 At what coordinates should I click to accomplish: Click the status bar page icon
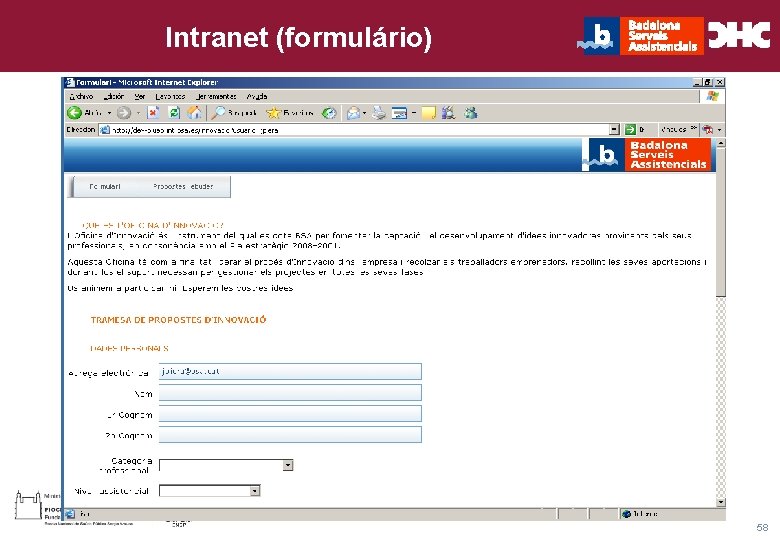pyautogui.click(x=71, y=514)
